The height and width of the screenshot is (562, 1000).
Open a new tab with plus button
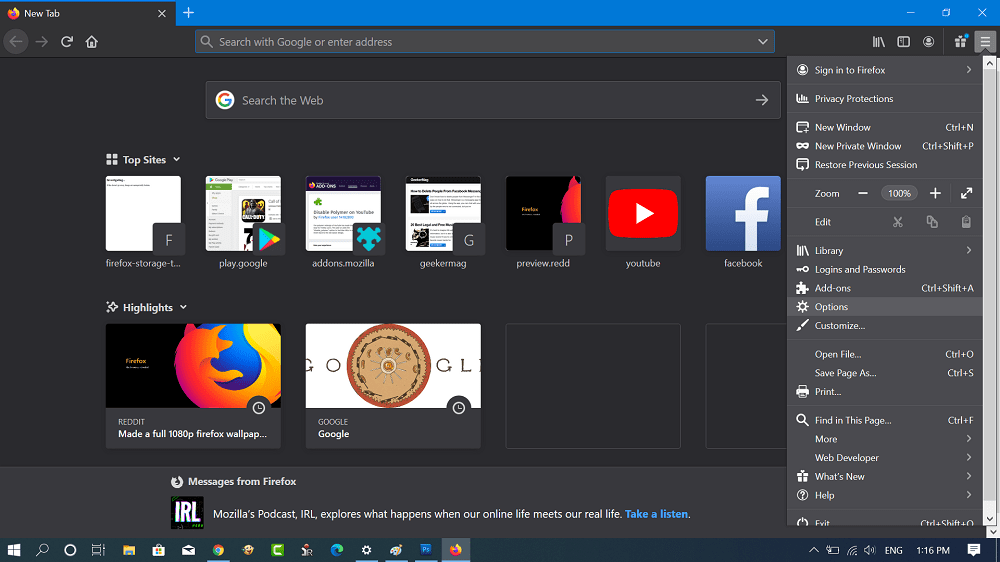click(188, 13)
